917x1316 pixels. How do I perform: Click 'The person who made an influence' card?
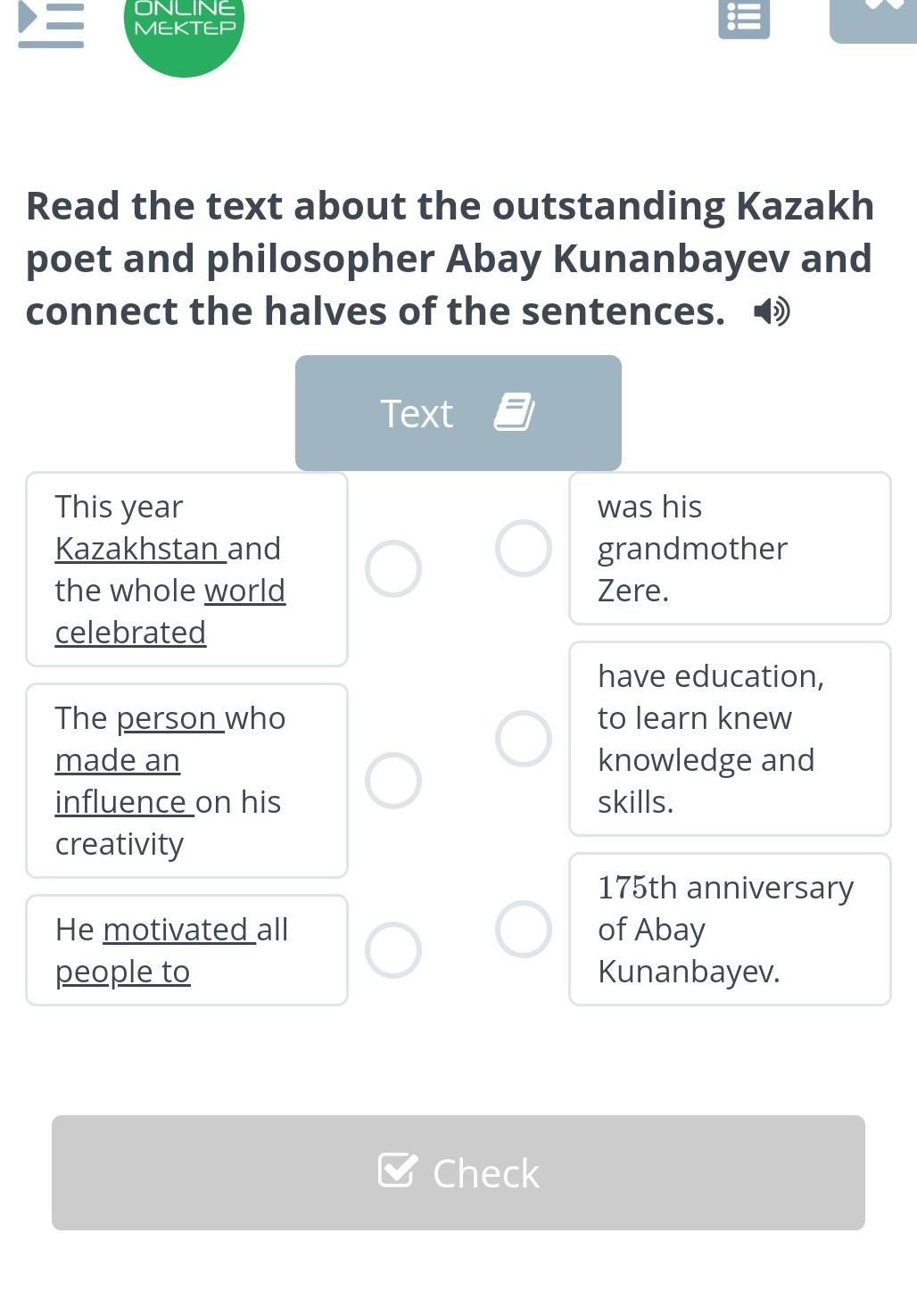186,781
